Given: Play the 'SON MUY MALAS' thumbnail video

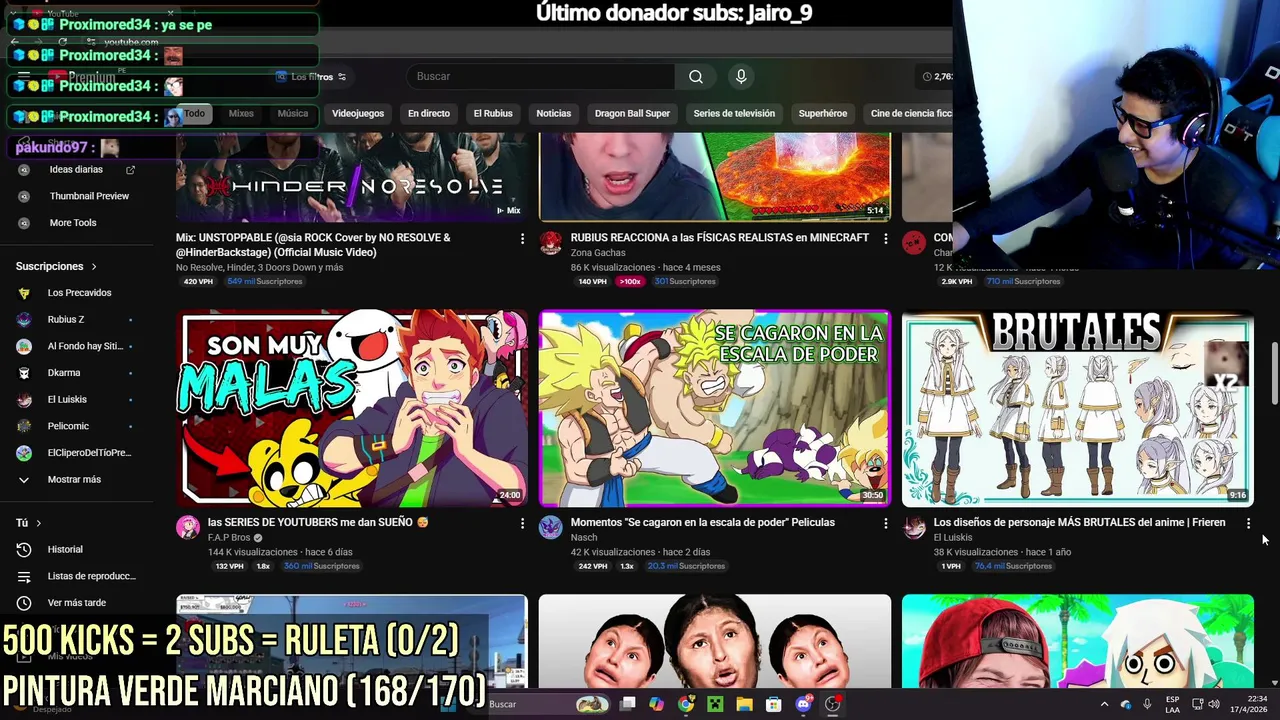Looking at the screenshot, I should (x=352, y=408).
